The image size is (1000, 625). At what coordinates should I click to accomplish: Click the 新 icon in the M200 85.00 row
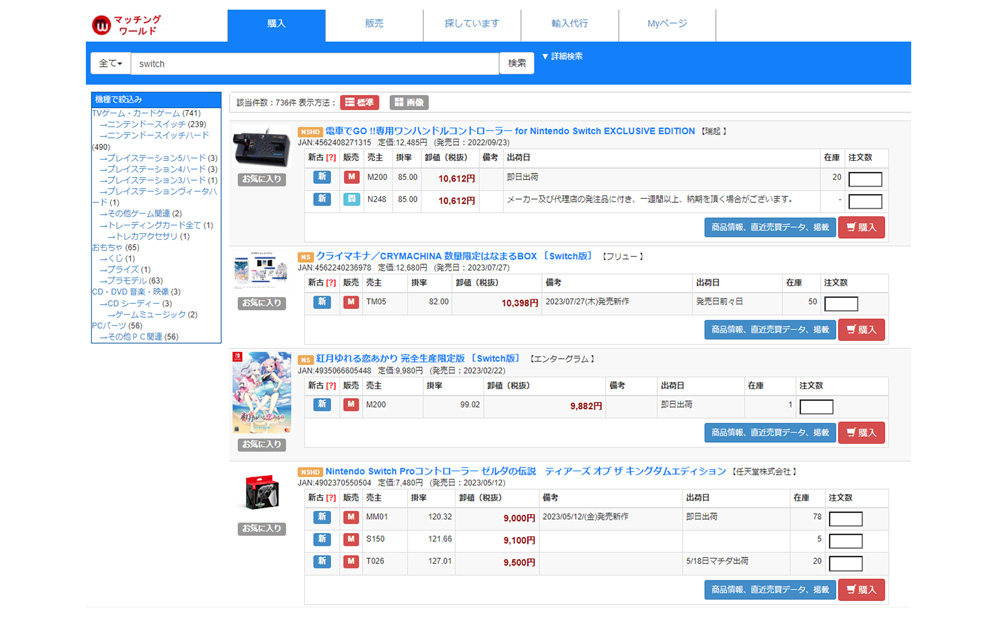[x=322, y=177]
